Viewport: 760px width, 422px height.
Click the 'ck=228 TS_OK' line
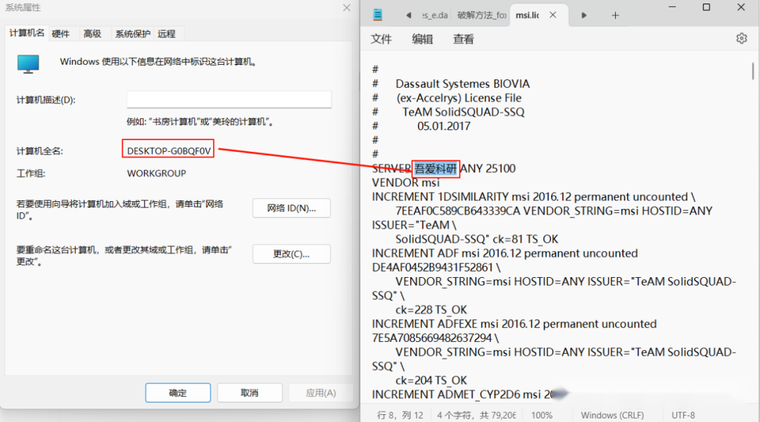[431, 310]
